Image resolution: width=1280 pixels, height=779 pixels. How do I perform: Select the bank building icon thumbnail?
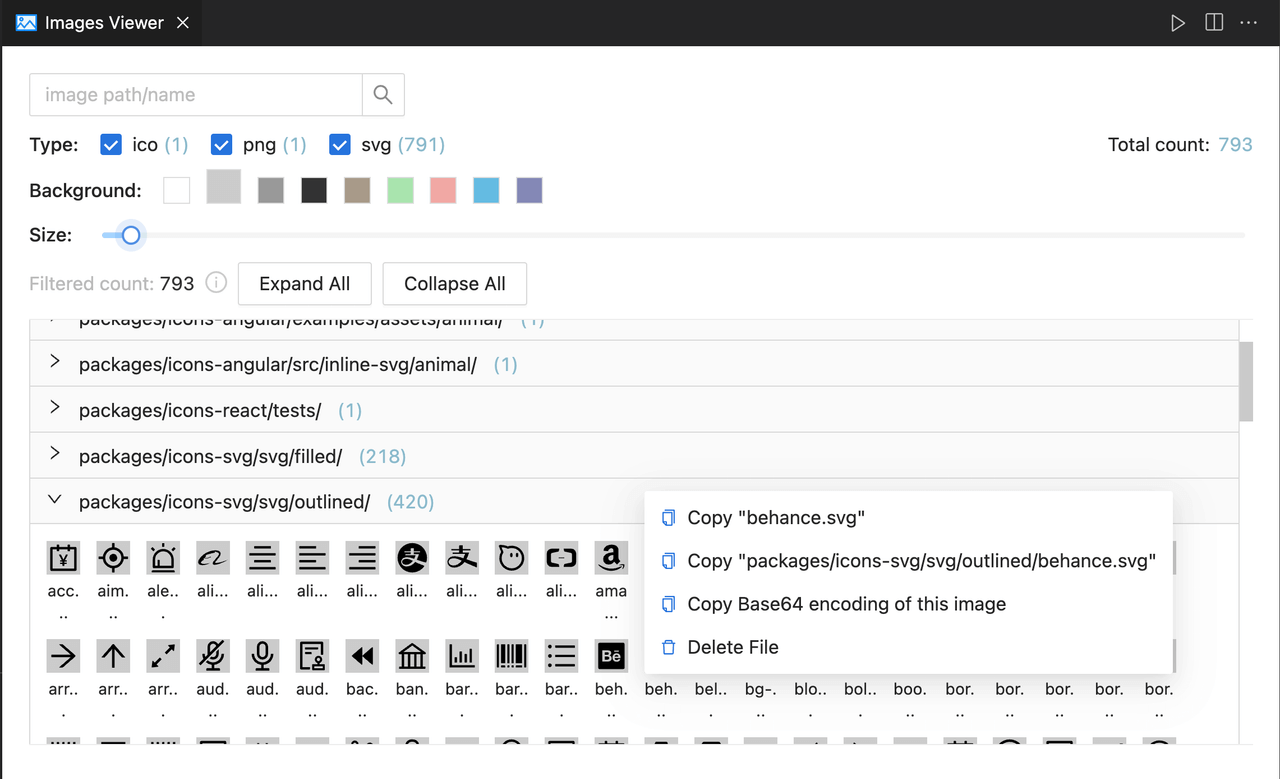click(x=412, y=656)
